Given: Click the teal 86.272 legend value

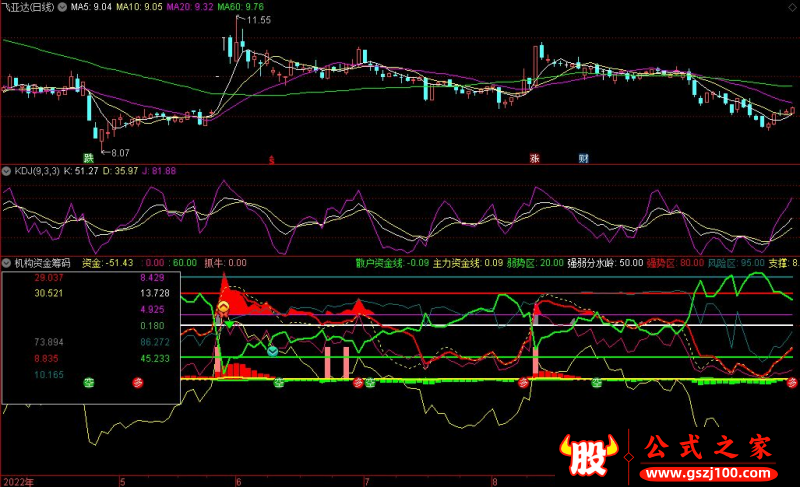Looking at the screenshot, I should coord(155,342).
